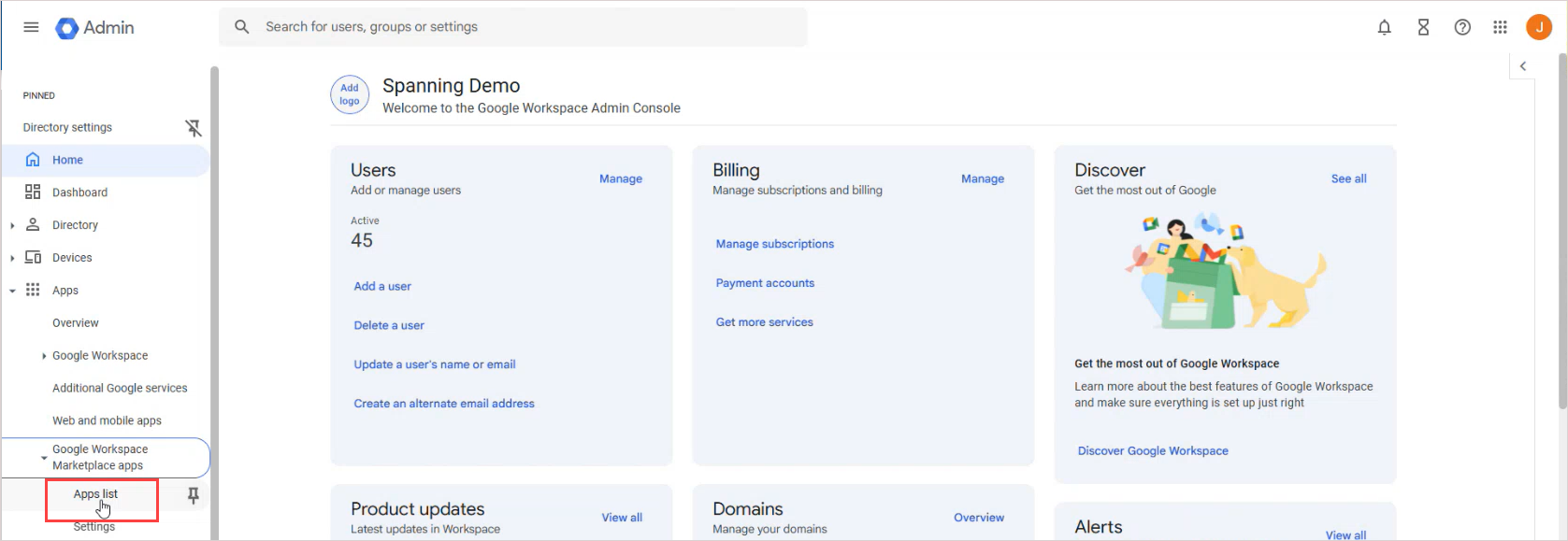This screenshot has width=1568, height=541.
Task: Click the Manage subscriptions link
Action: [x=775, y=244]
